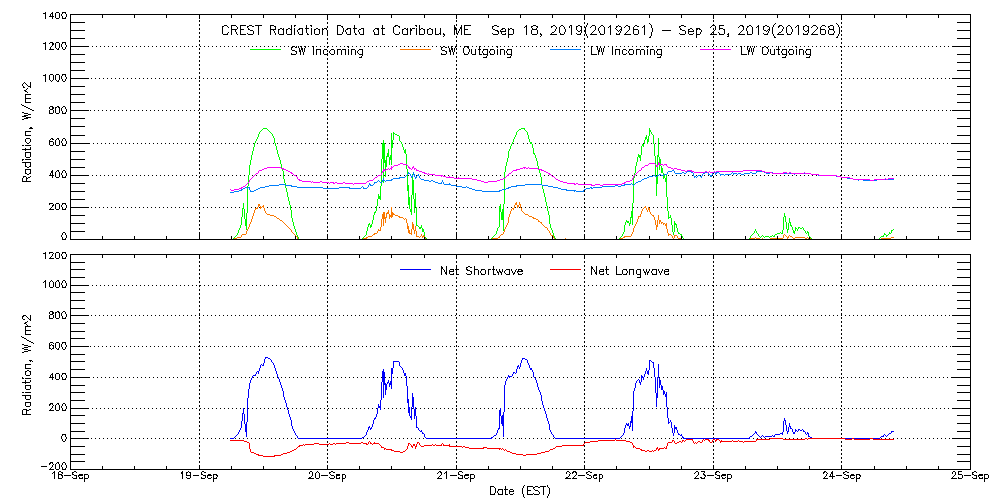This screenshot has width=1000, height=500.
Task: Click the '18-Sep' date tick label
Action: click(x=70, y=477)
